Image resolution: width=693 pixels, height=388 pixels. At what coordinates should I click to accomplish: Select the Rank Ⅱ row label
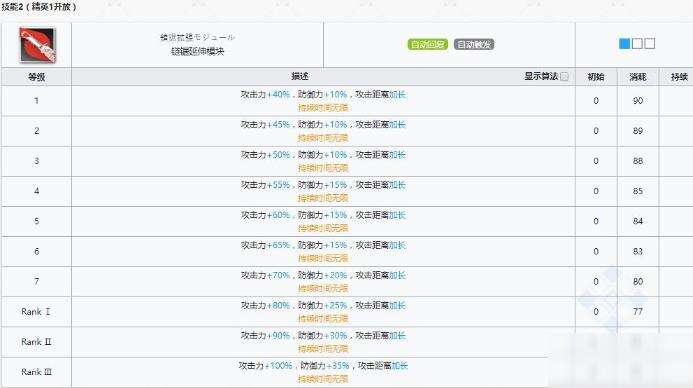36,342
